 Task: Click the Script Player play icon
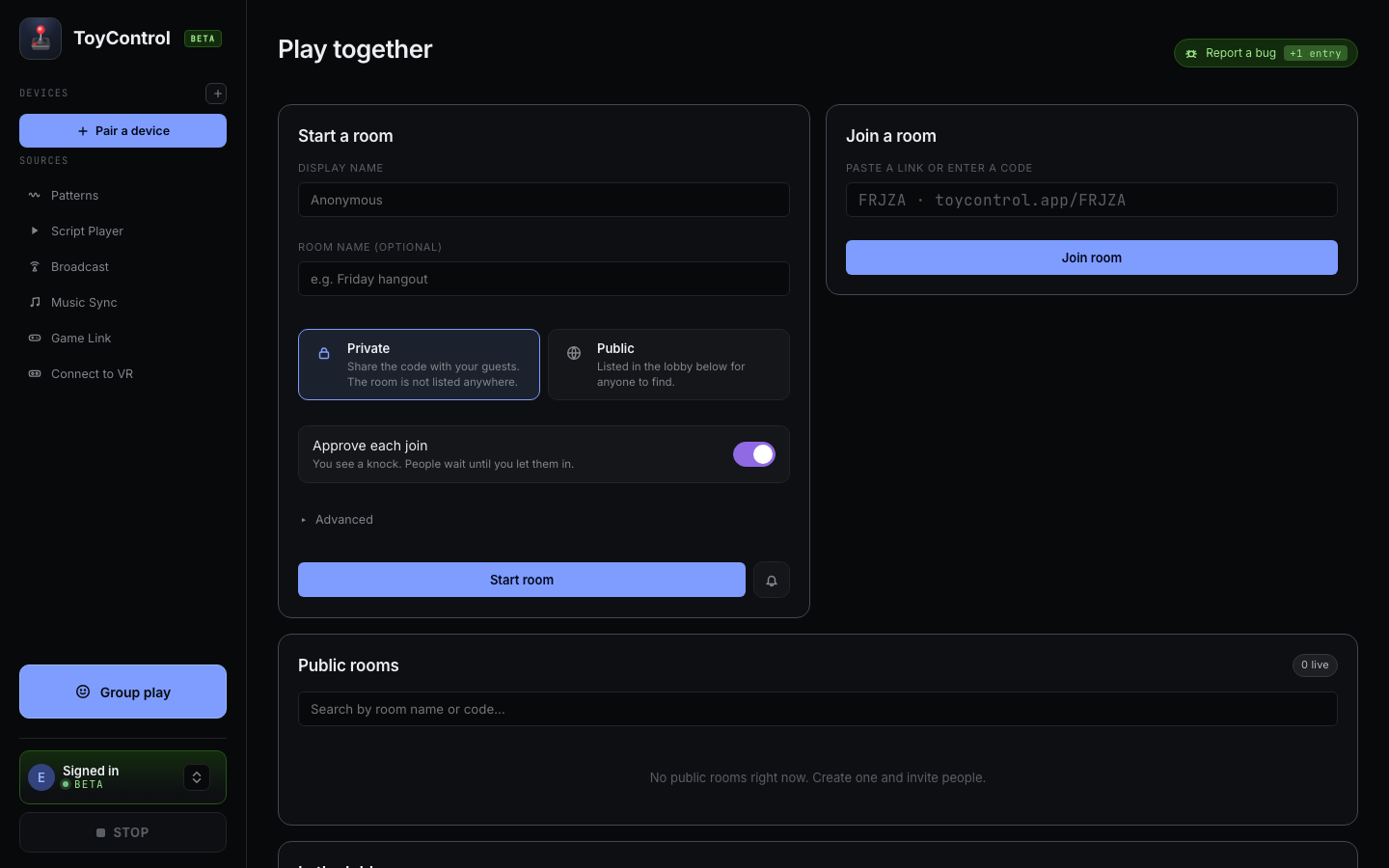pos(35,231)
